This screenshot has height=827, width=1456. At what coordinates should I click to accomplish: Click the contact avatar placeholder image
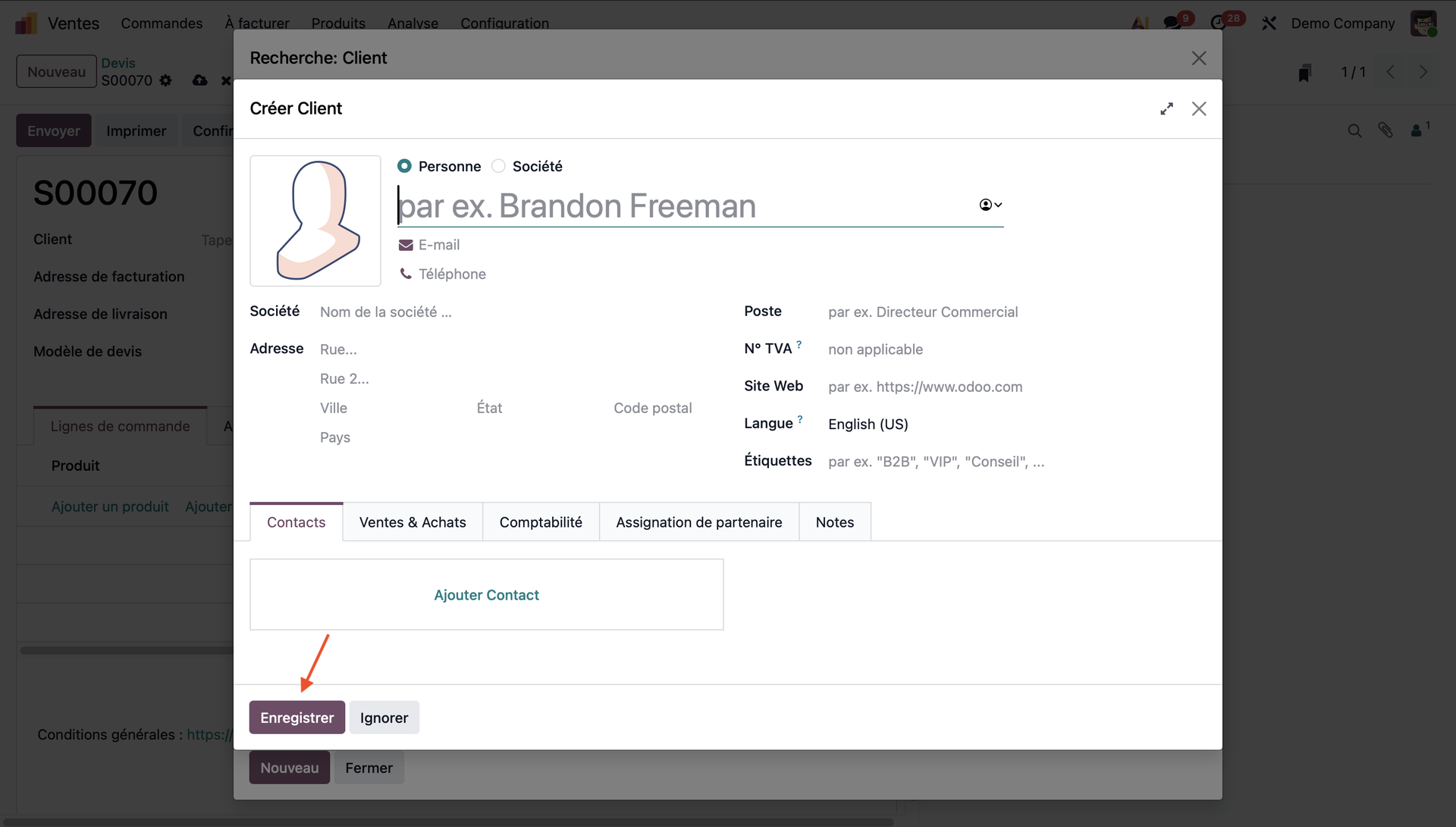point(315,221)
